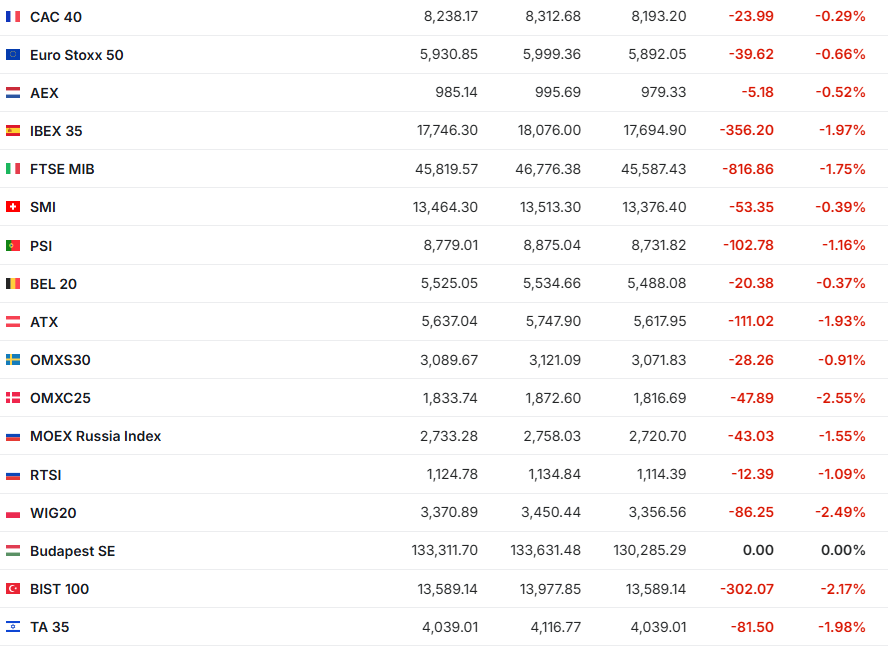The width and height of the screenshot is (888, 648).
Task: Click the Switzerland flag icon beside SMI
Action: [13, 207]
